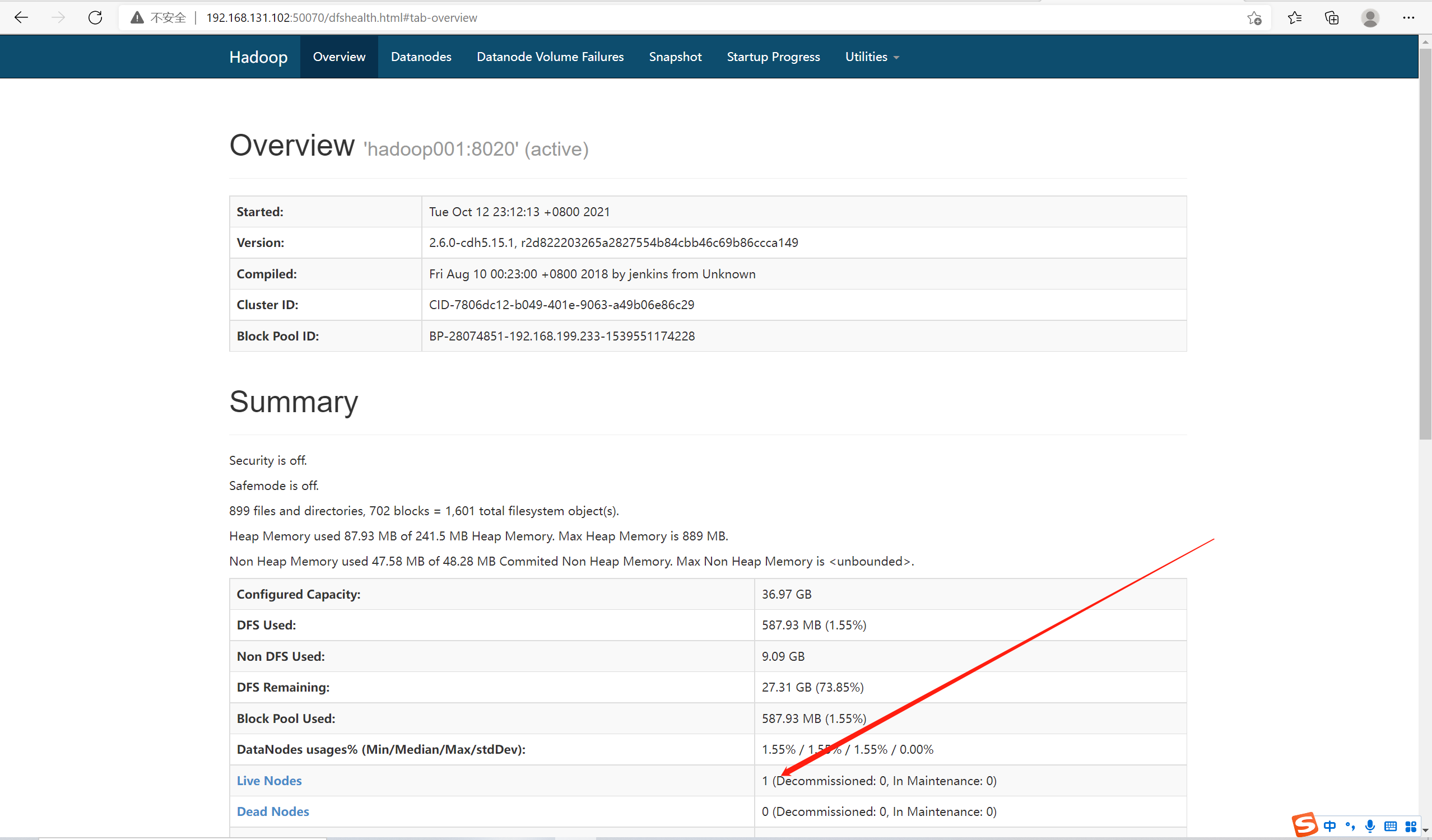
Task: Click the IME microphone voice icon
Action: [1370, 827]
